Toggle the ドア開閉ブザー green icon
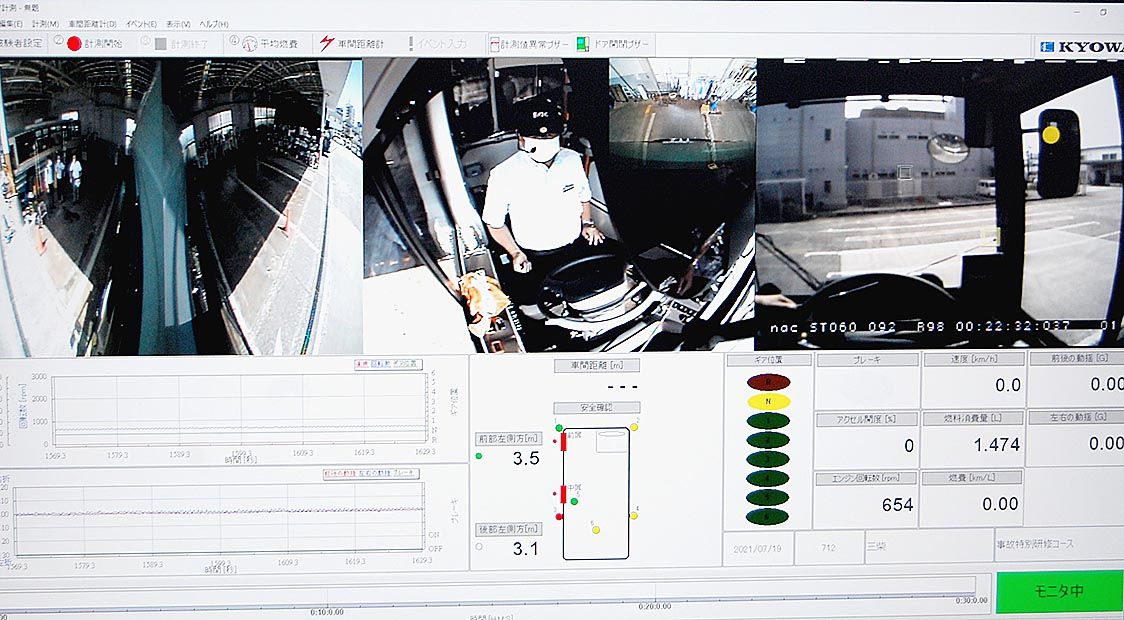The height and width of the screenshot is (620, 1124). coord(583,44)
